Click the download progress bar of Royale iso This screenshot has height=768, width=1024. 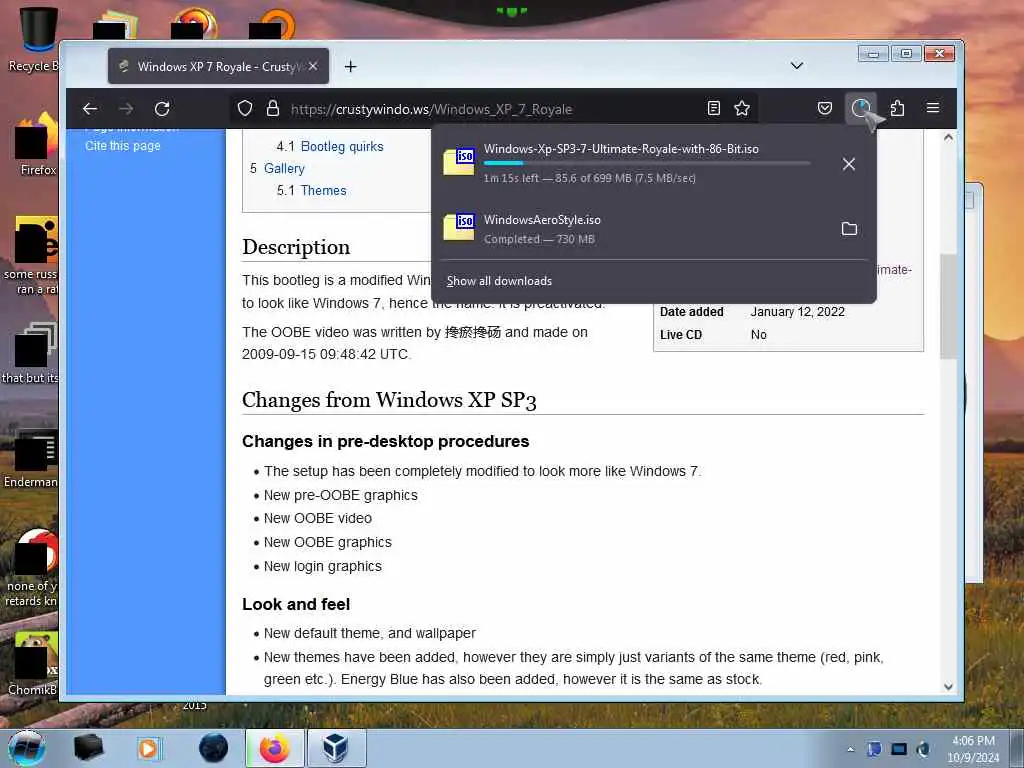click(x=647, y=163)
